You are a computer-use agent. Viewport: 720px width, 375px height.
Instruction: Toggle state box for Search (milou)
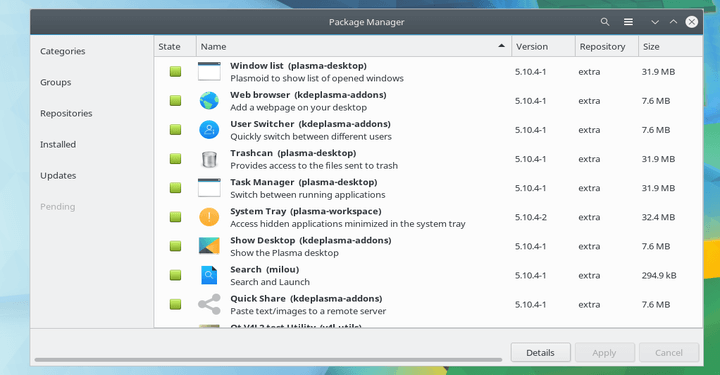175,275
